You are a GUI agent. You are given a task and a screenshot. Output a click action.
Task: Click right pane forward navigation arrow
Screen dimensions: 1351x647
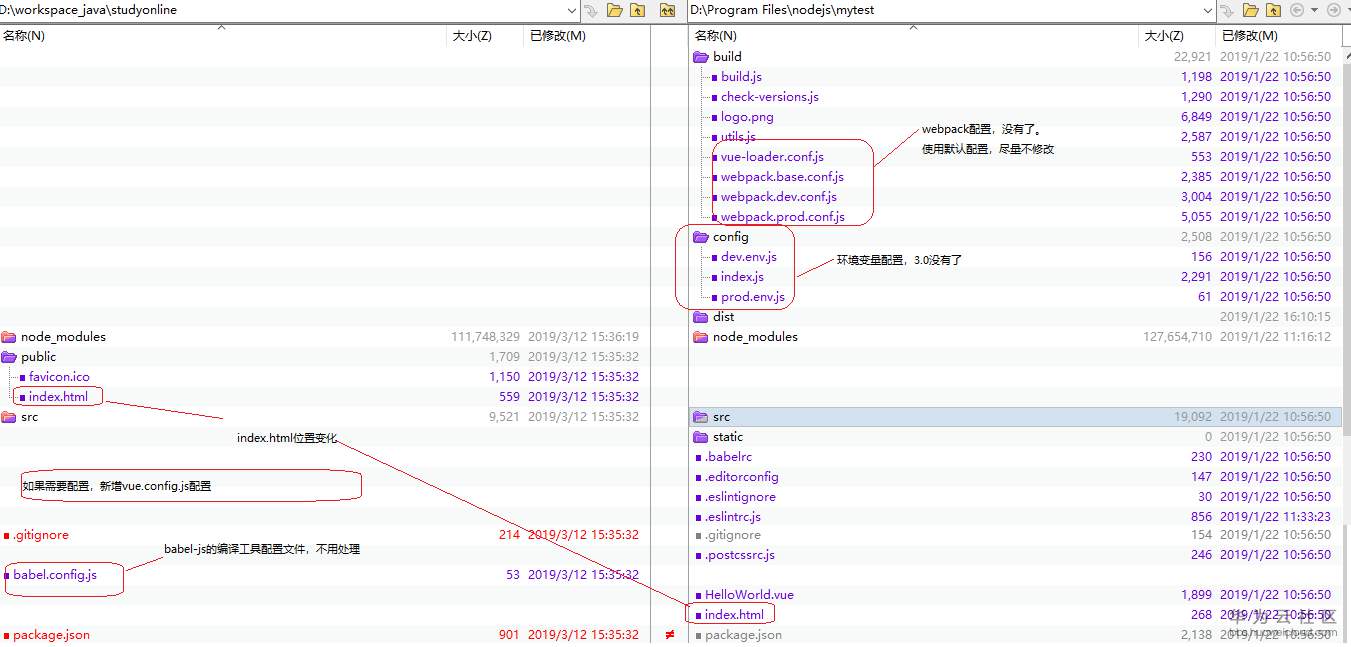(x=1332, y=10)
